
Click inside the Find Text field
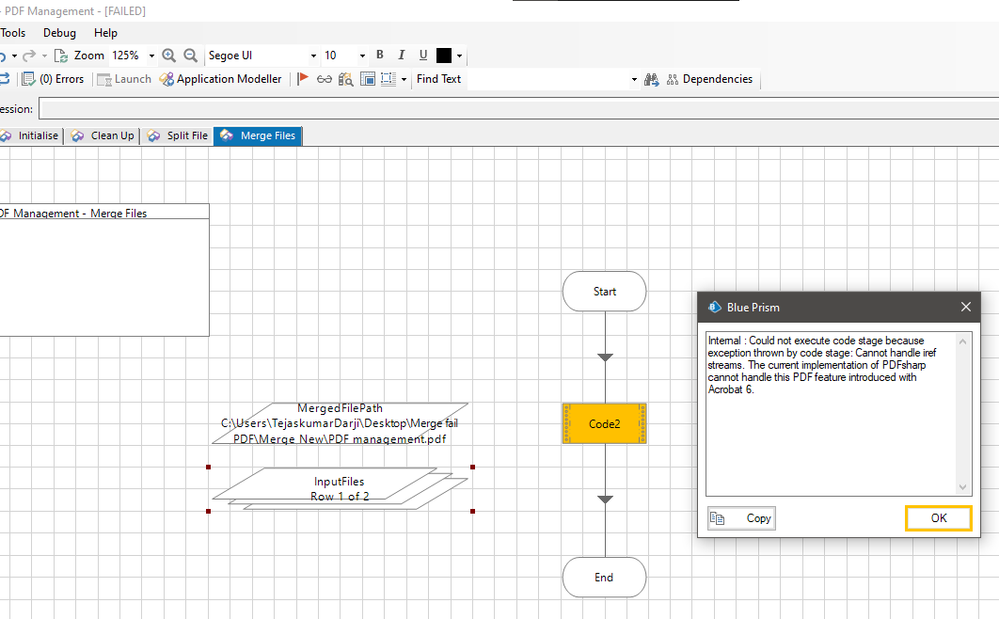(548, 80)
